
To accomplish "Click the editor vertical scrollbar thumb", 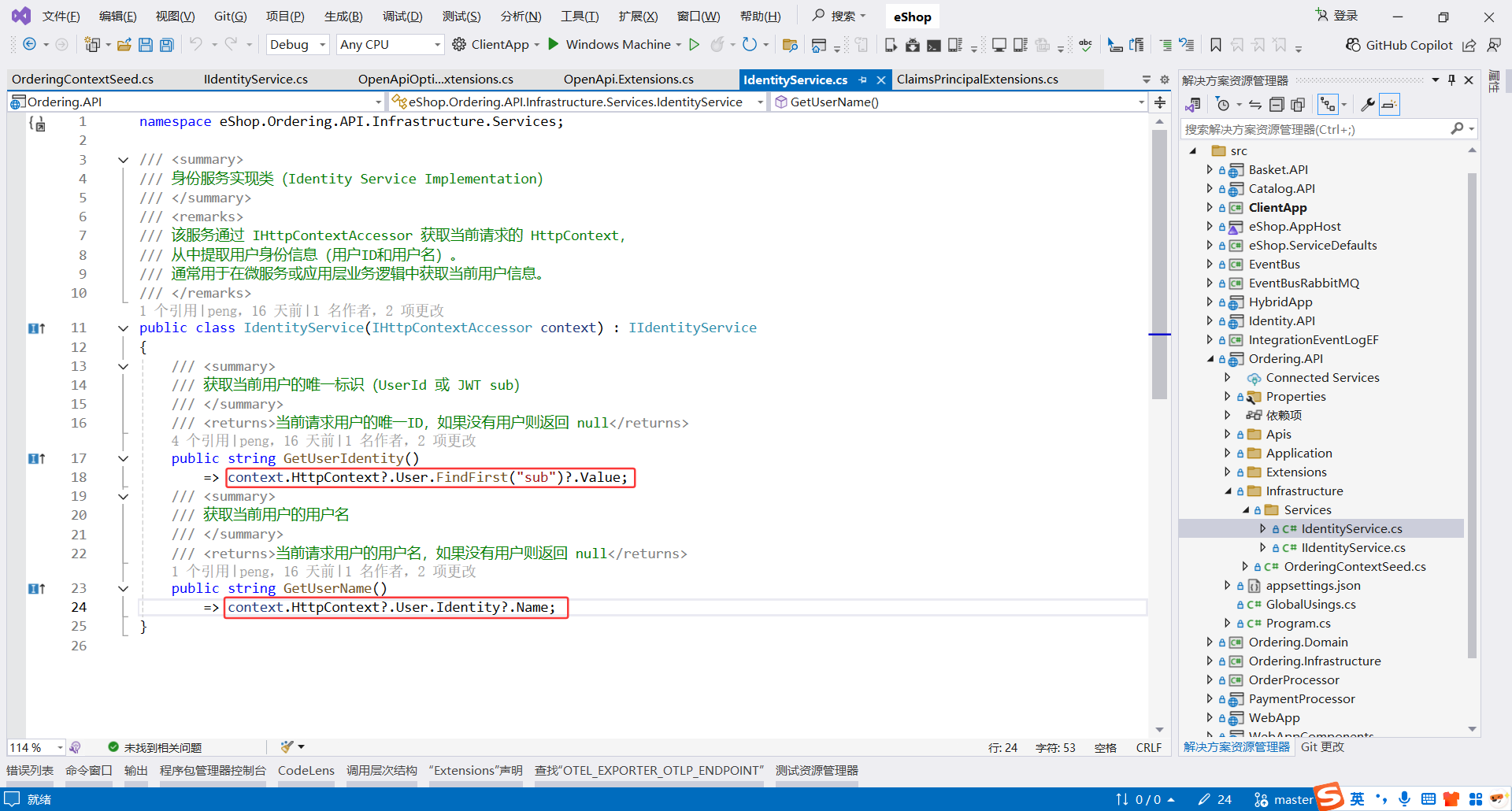I will point(1159,265).
